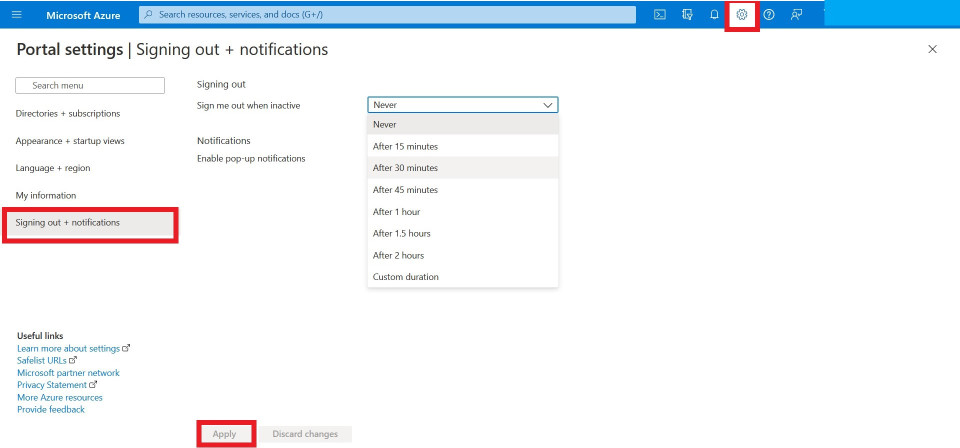Image resolution: width=960 pixels, height=448 pixels.
Task: Open the Directories + subscriptions filter icon
Action: click(x=687, y=15)
